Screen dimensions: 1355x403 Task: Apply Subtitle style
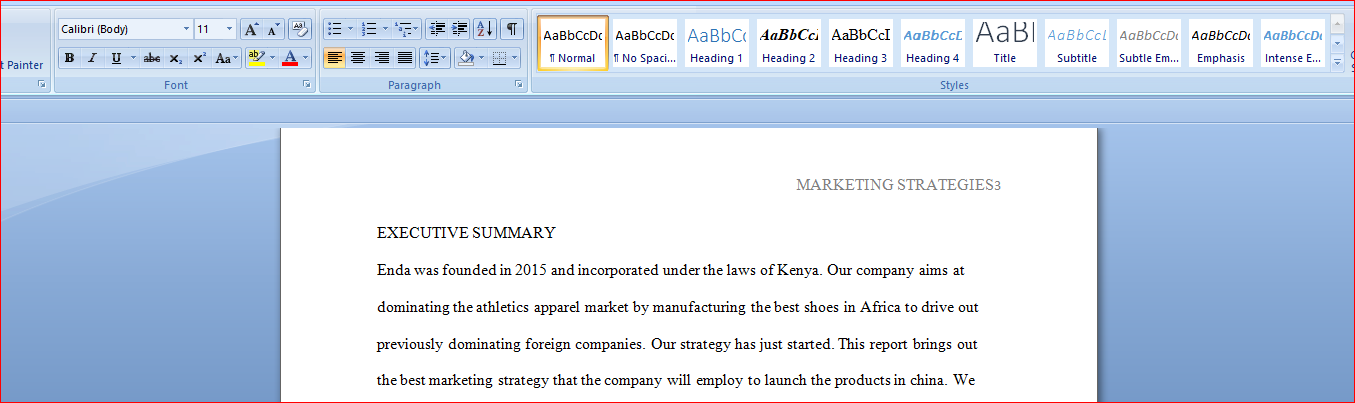pos(1077,43)
